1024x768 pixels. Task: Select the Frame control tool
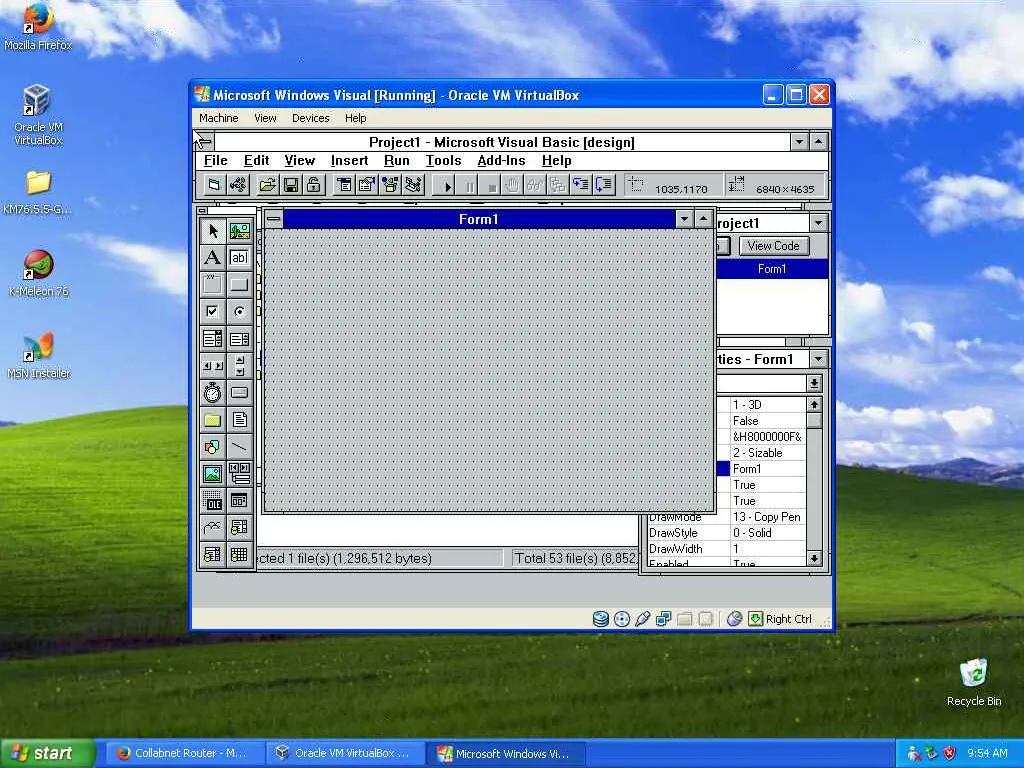(x=212, y=284)
